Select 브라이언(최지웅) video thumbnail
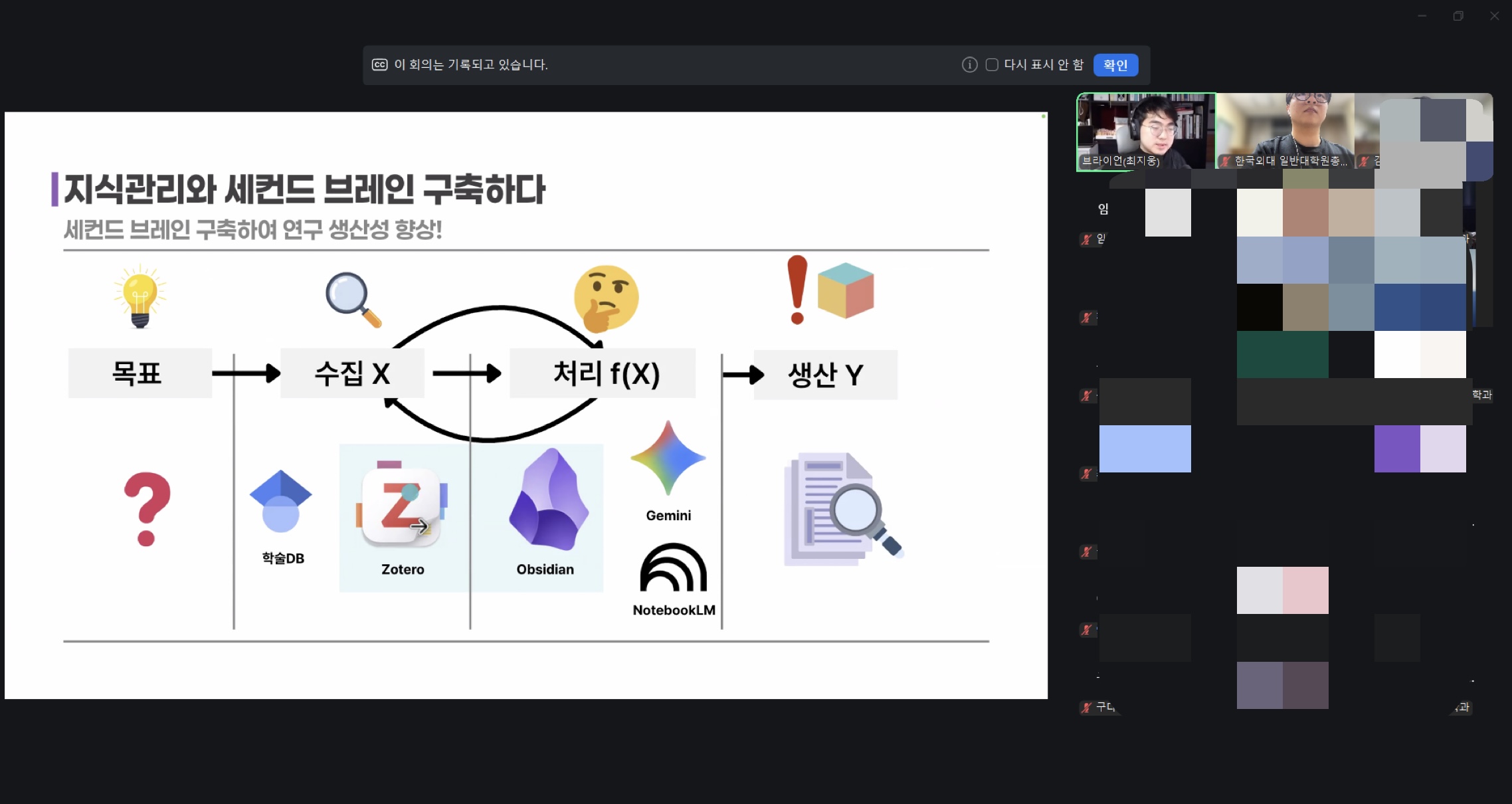The height and width of the screenshot is (804, 1512). pyautogui.click(x=1145, y=131)
